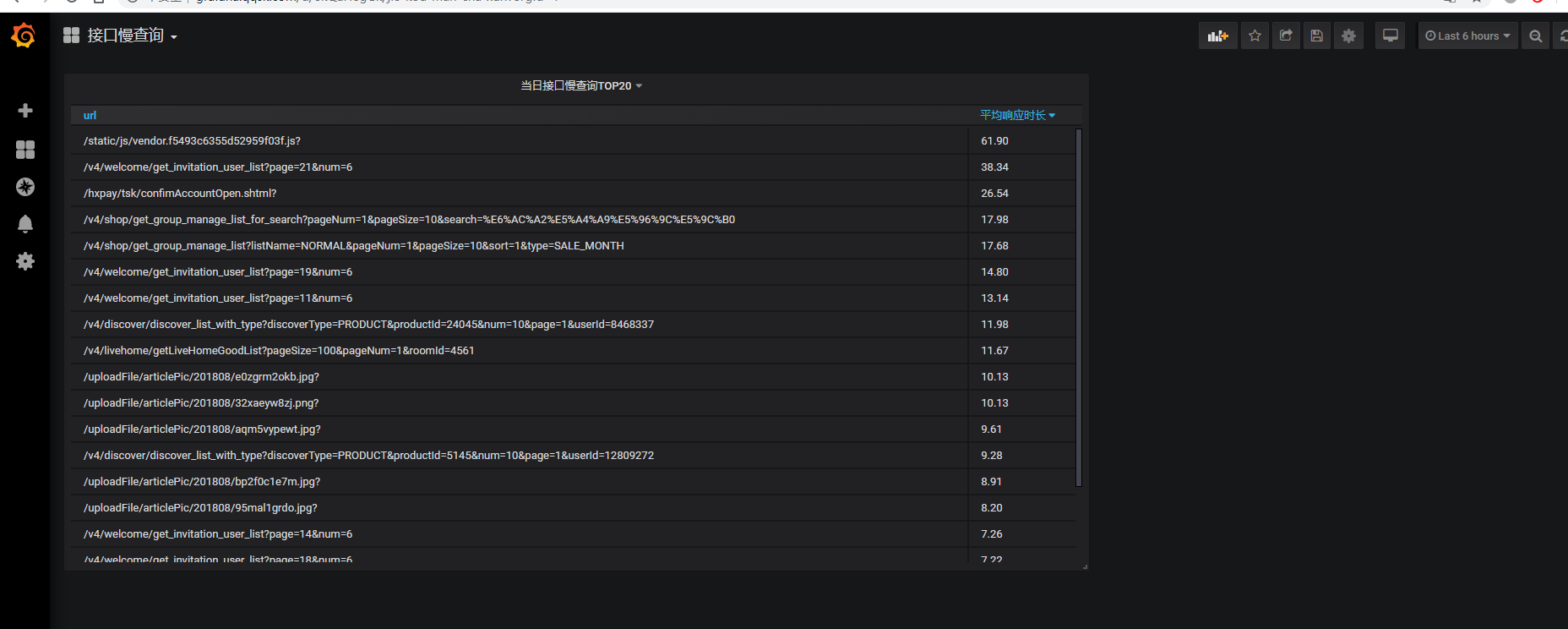The width and height of the screenshot is (1568, 629).
Task: Click the 7.26 response time value
Action: coord(991,533)
